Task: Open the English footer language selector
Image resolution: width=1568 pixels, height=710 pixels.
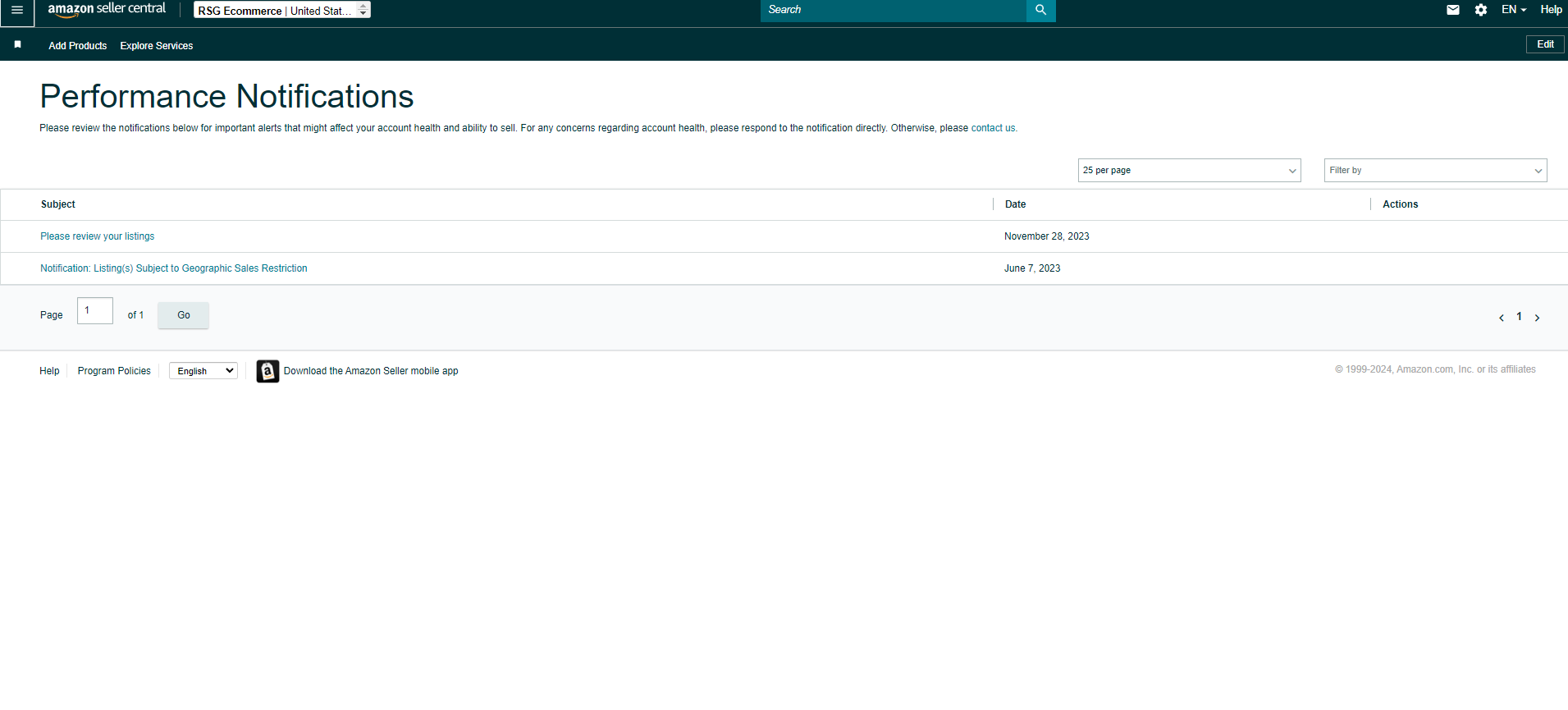Action: click(203, 371)
